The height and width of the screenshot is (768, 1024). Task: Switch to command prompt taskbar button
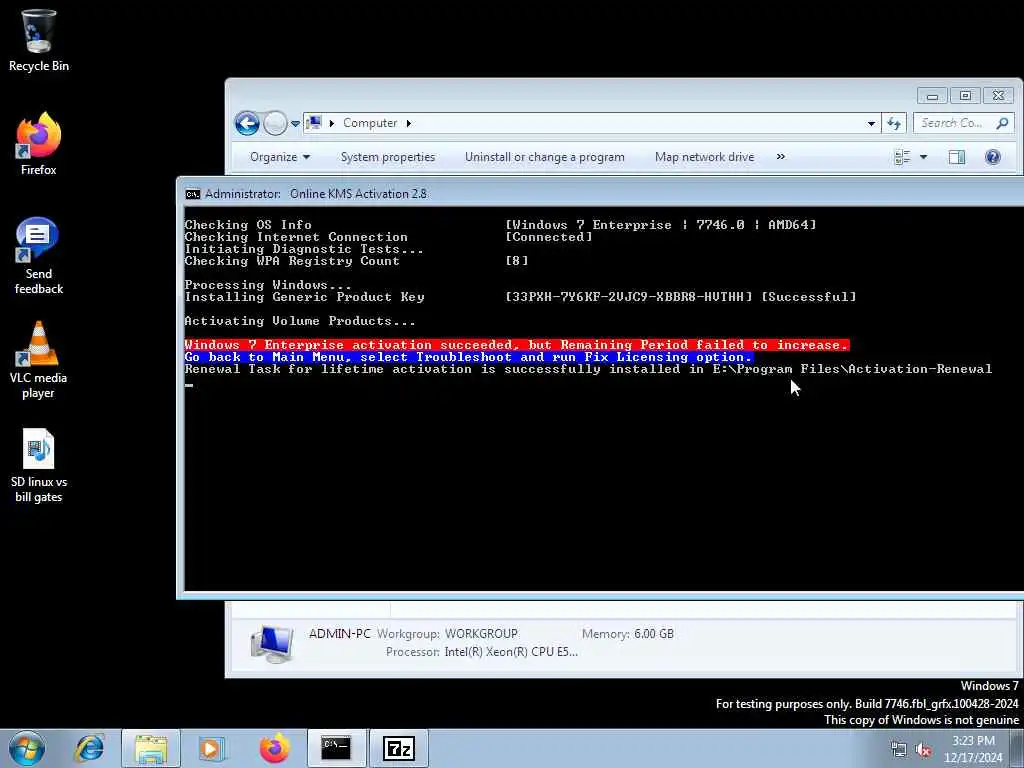[336, 748]
